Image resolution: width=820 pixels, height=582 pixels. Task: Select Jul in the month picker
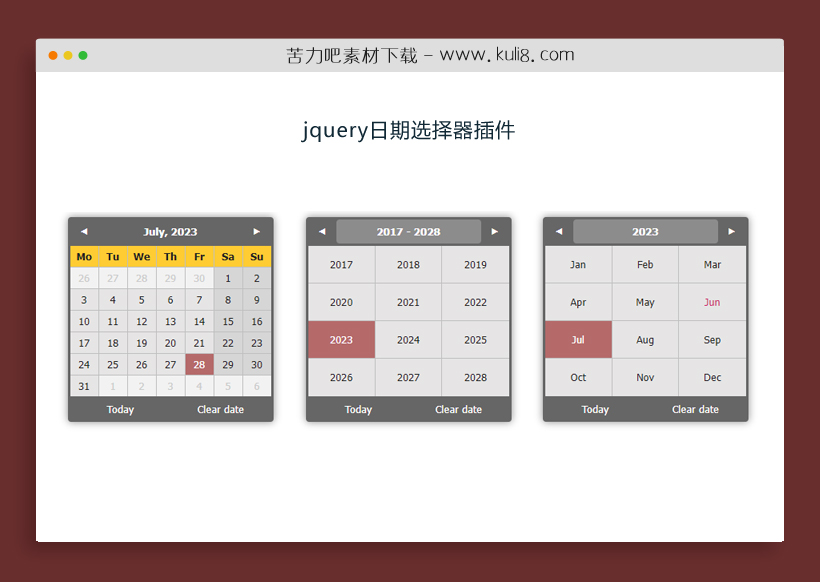pyautogui.click(x=578, y=339)
